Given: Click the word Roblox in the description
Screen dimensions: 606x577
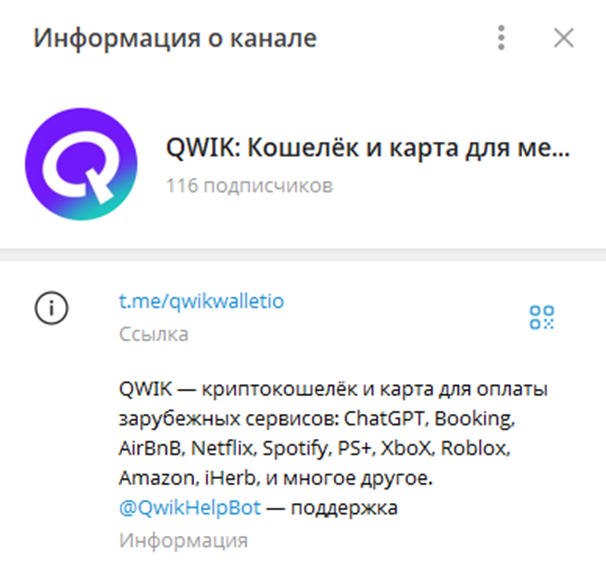Looking at the screenshot, I should [475, 448].
